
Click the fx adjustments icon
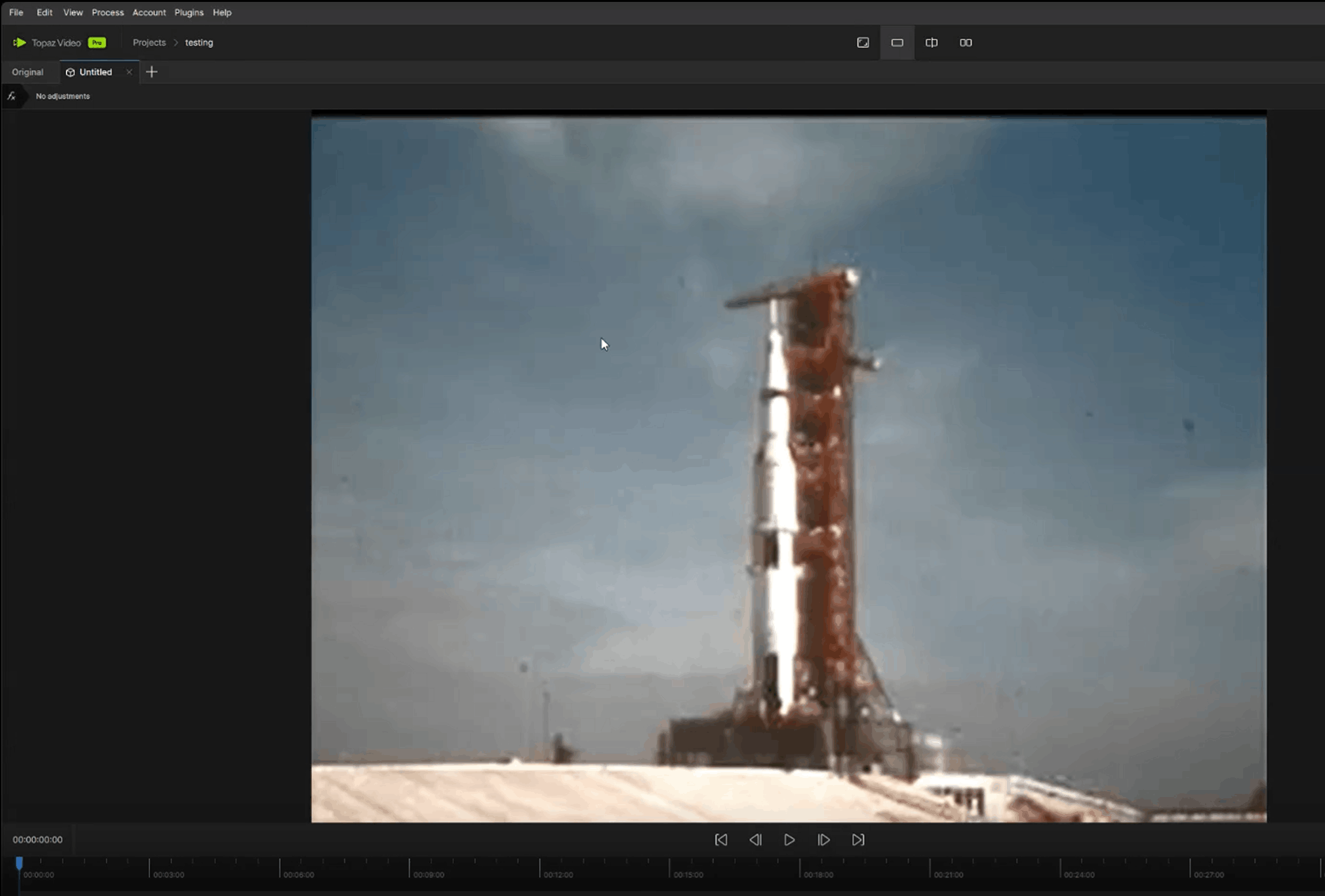coord(11,96)
